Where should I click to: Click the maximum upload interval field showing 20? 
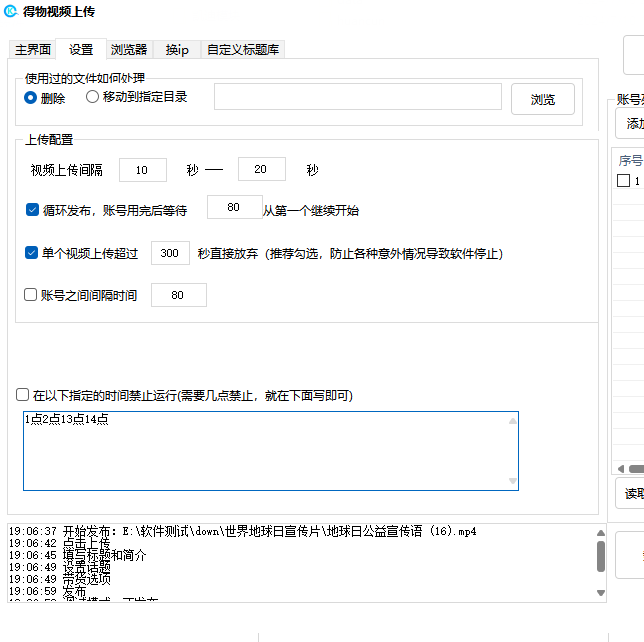pos(262,169)
